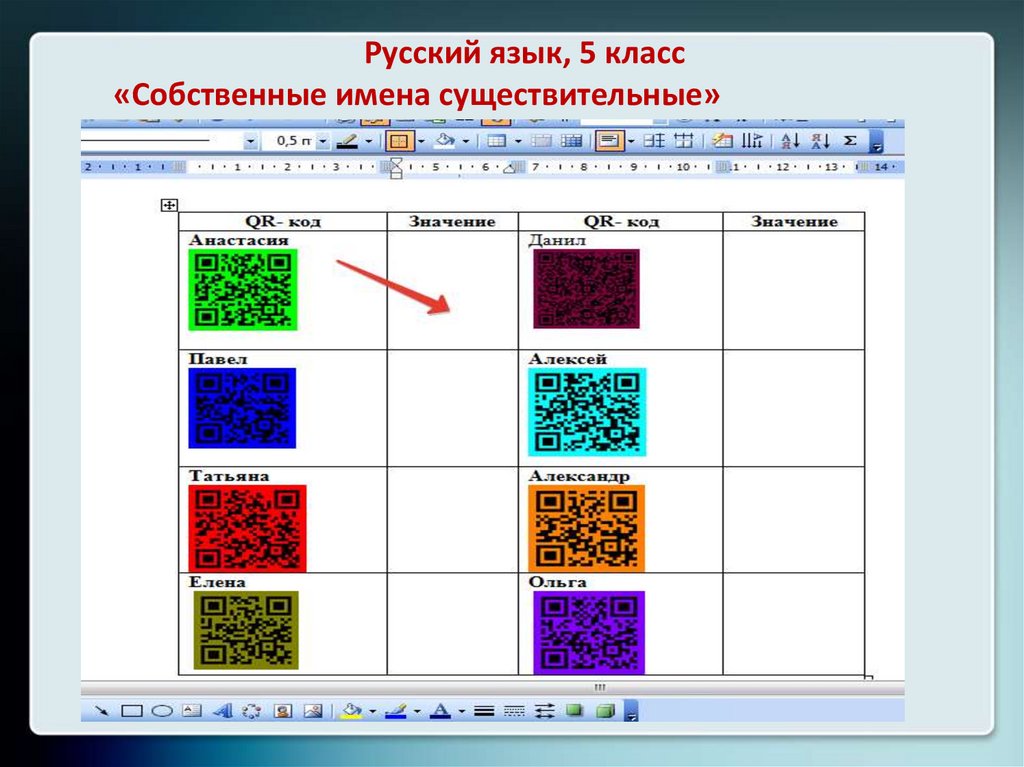This screenshot has height=767, width=1024.
Task: Select the cyan Алексей QR code
Action: tap(587, 412)
